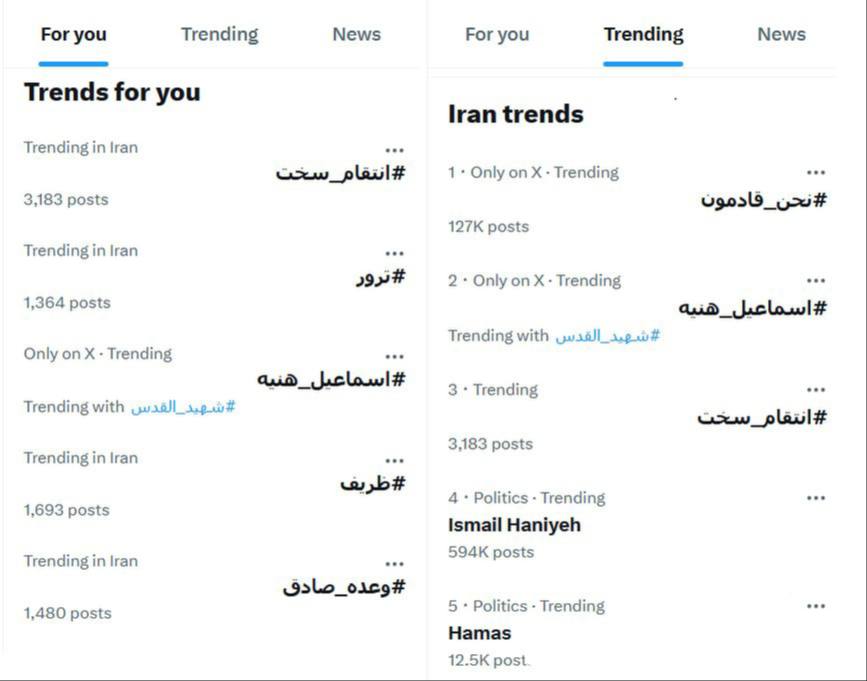This screenshot has width=867, height=681.
Task: Open News tab above Trends for you
Action: click(x=356, y=35)
